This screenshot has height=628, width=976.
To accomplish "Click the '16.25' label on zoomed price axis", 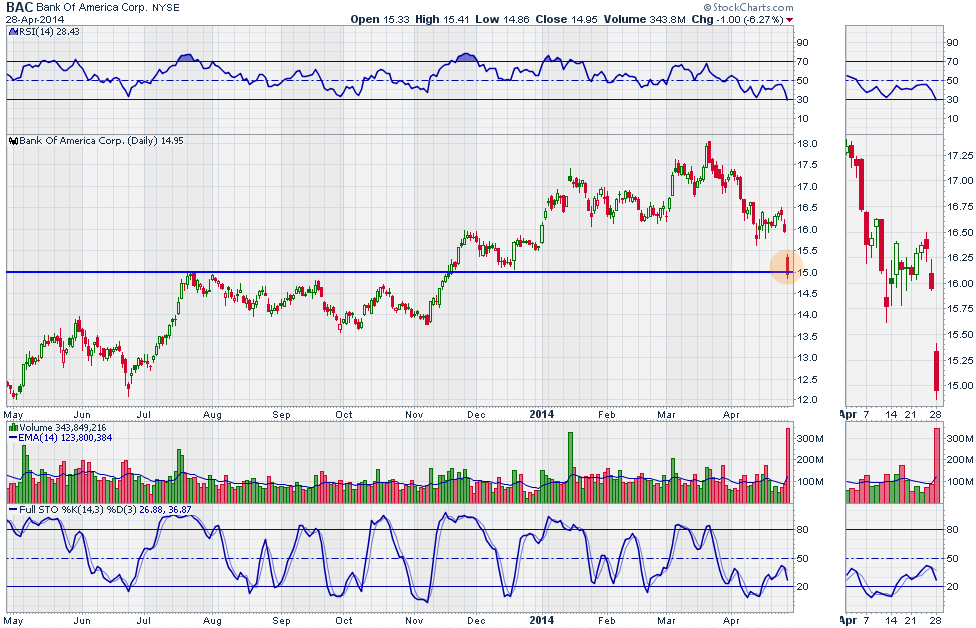I will (960, 258).
